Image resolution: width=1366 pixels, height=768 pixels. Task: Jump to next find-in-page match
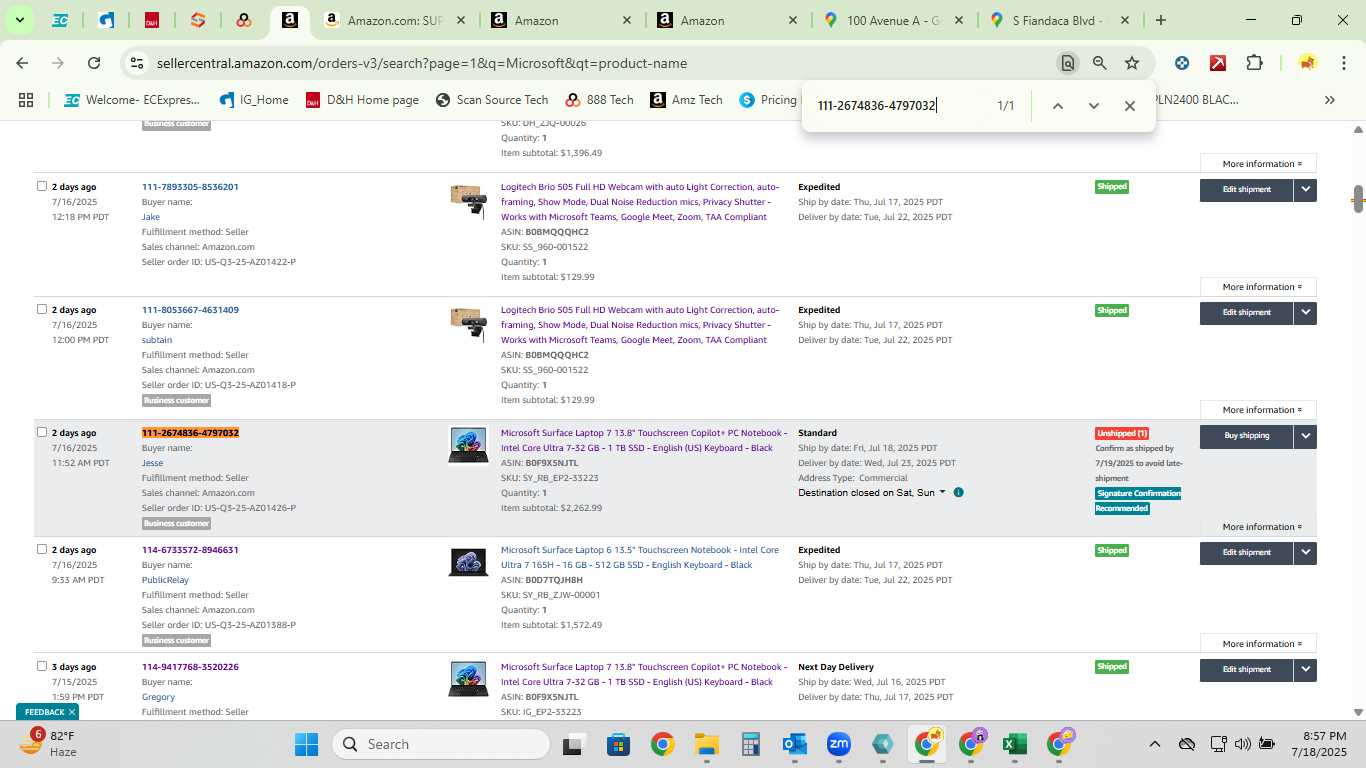(x=1093, y=106)
